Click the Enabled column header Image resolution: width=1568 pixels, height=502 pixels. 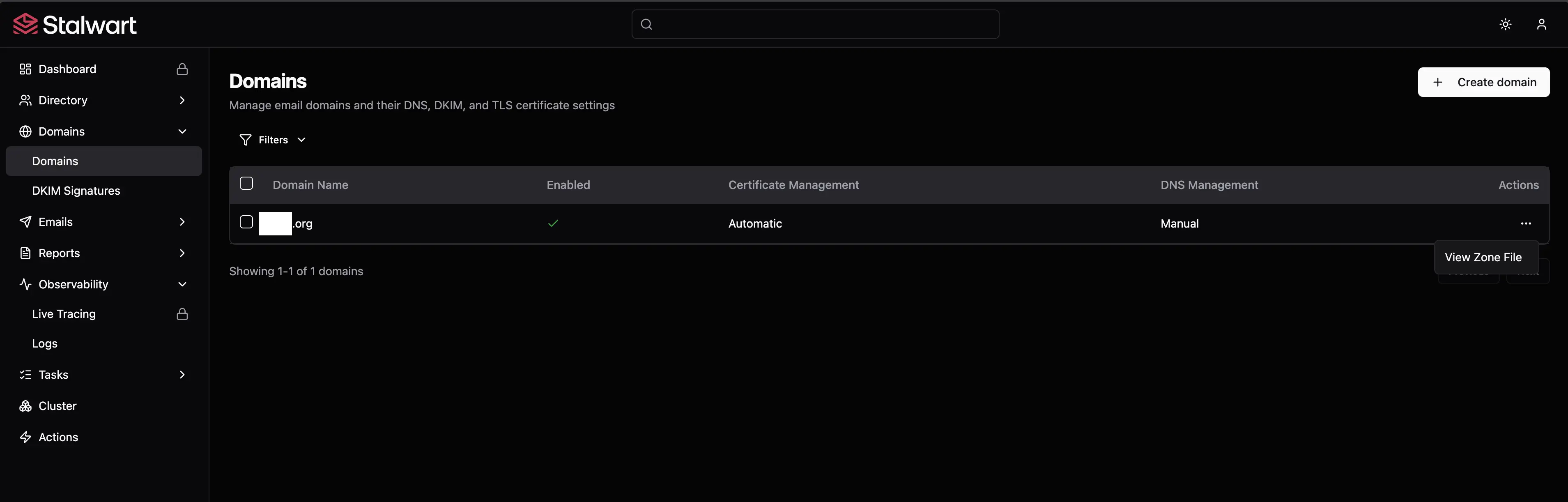pos(568,185)
